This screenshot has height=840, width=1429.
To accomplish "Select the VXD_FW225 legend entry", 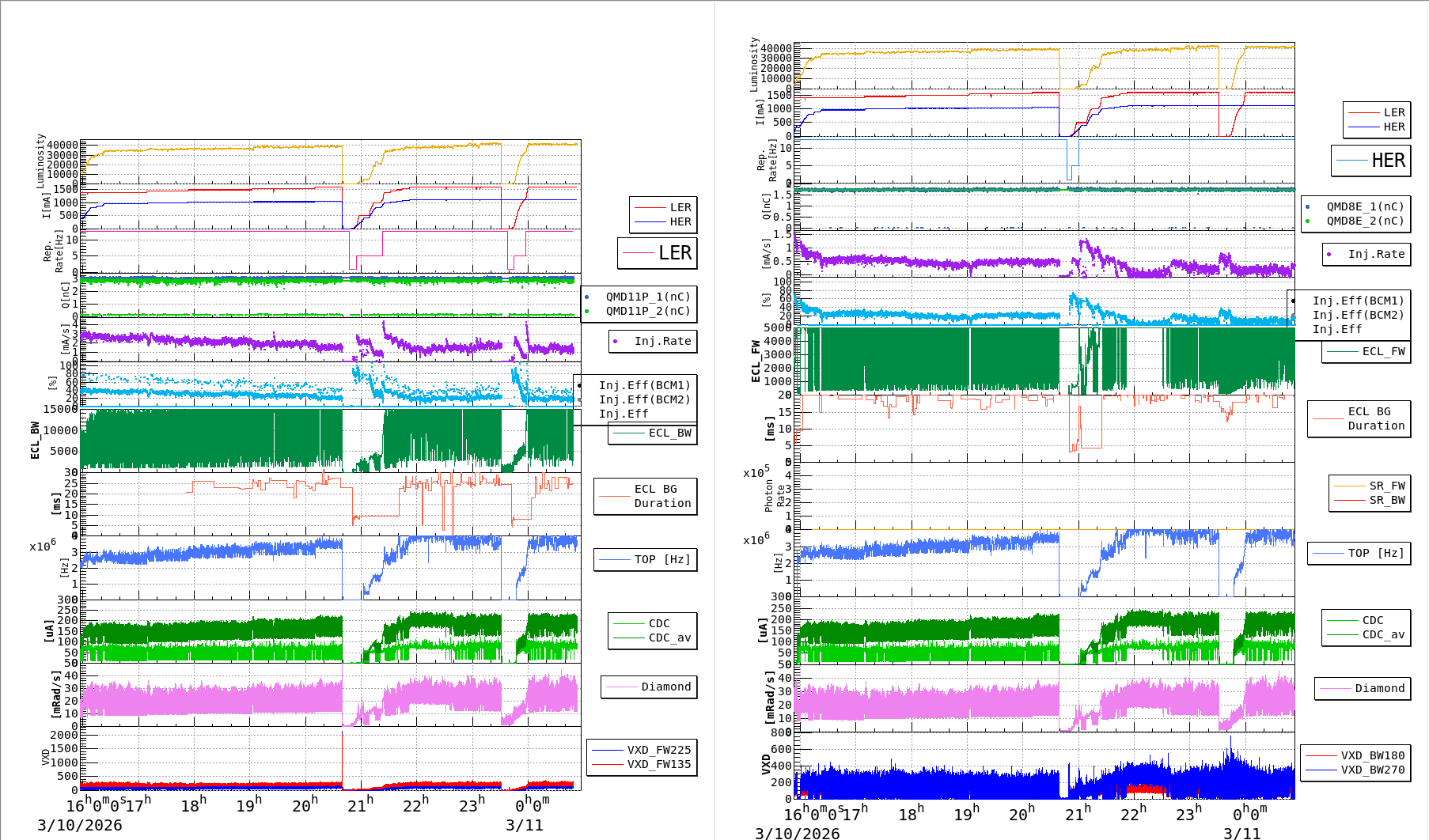I will click(x=642, y=750).
